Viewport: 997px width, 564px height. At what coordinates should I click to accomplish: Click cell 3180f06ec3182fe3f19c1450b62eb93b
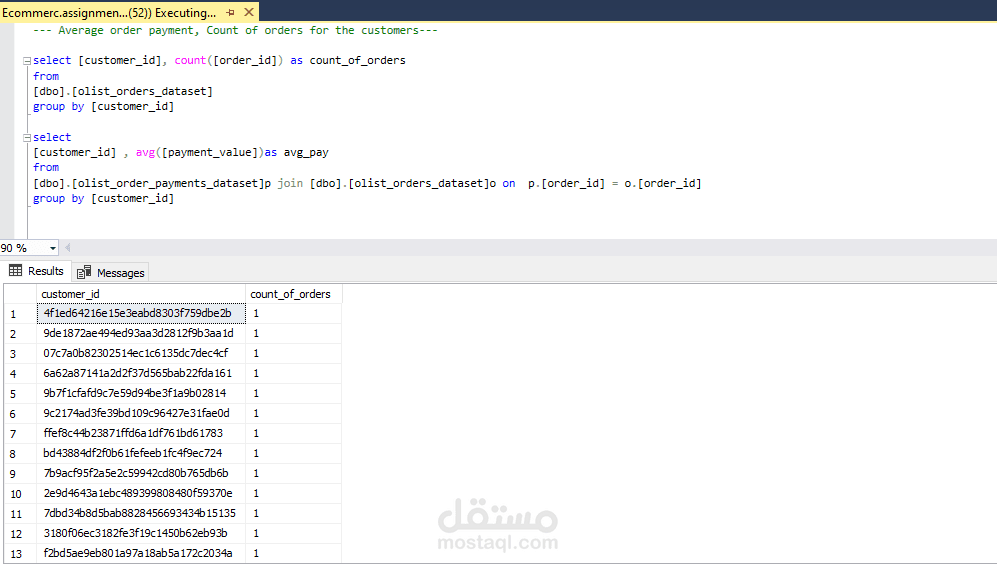141,533
